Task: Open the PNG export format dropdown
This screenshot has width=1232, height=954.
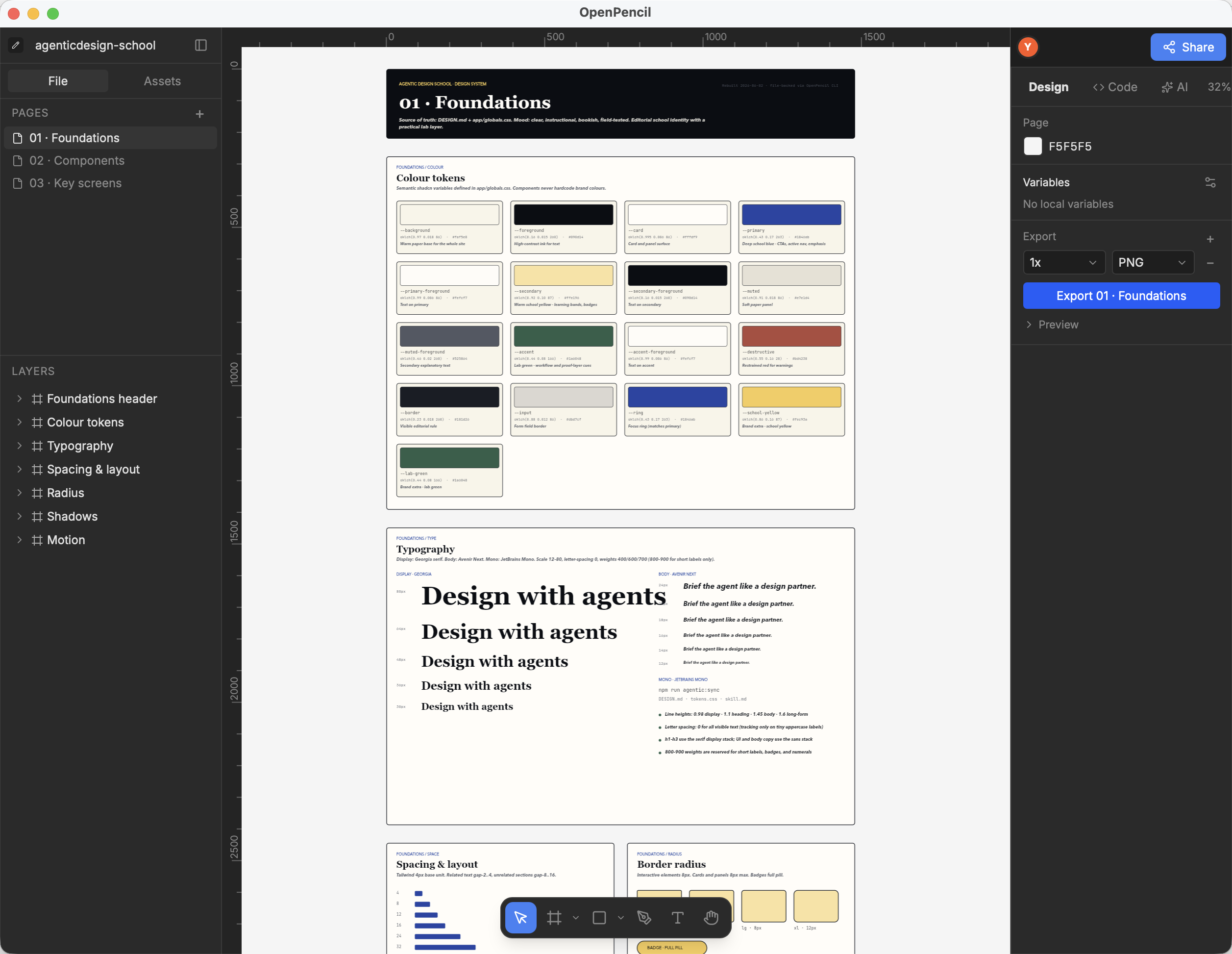Action: [x=1153, y=262]
